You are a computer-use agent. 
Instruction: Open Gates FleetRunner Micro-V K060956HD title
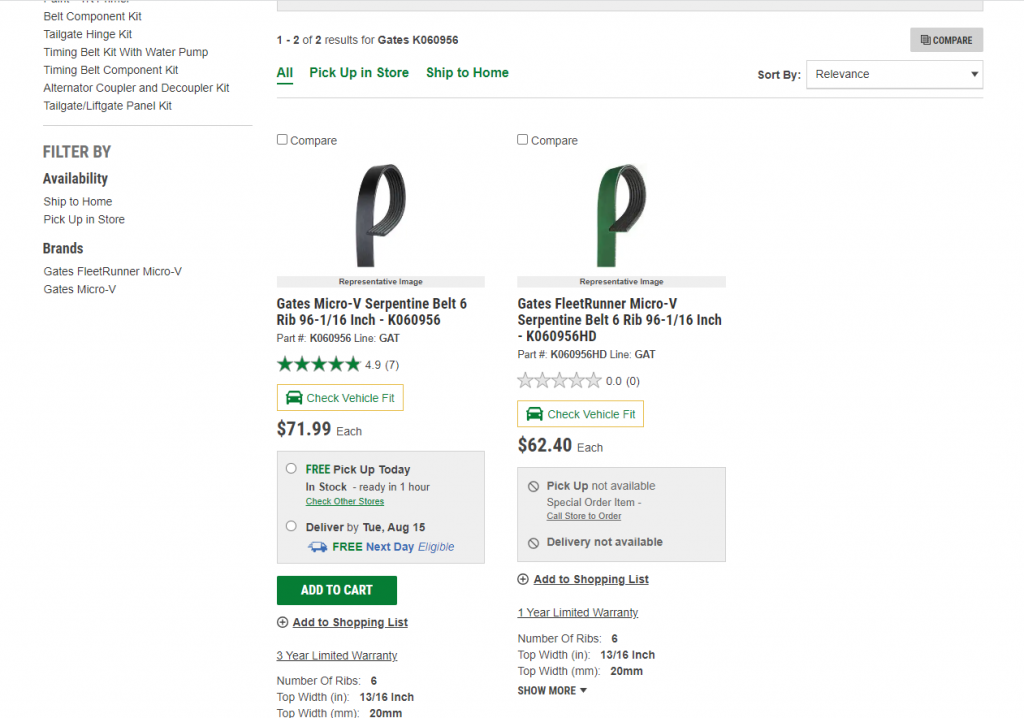(x=620, y=320)
